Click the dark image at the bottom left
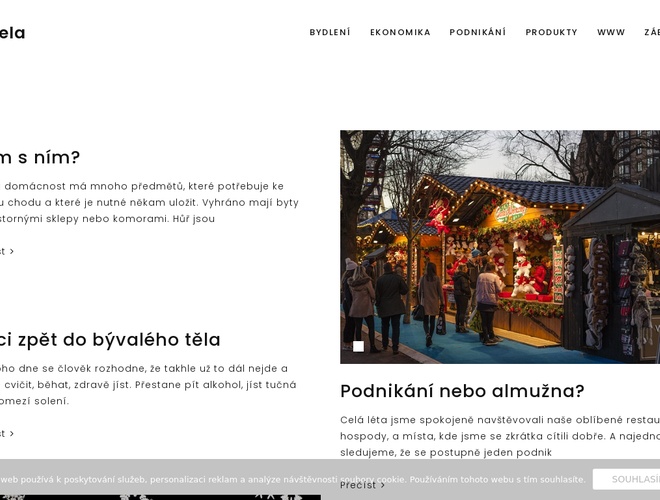The width and height of the screenshot is (660, 500). point(160,496)
